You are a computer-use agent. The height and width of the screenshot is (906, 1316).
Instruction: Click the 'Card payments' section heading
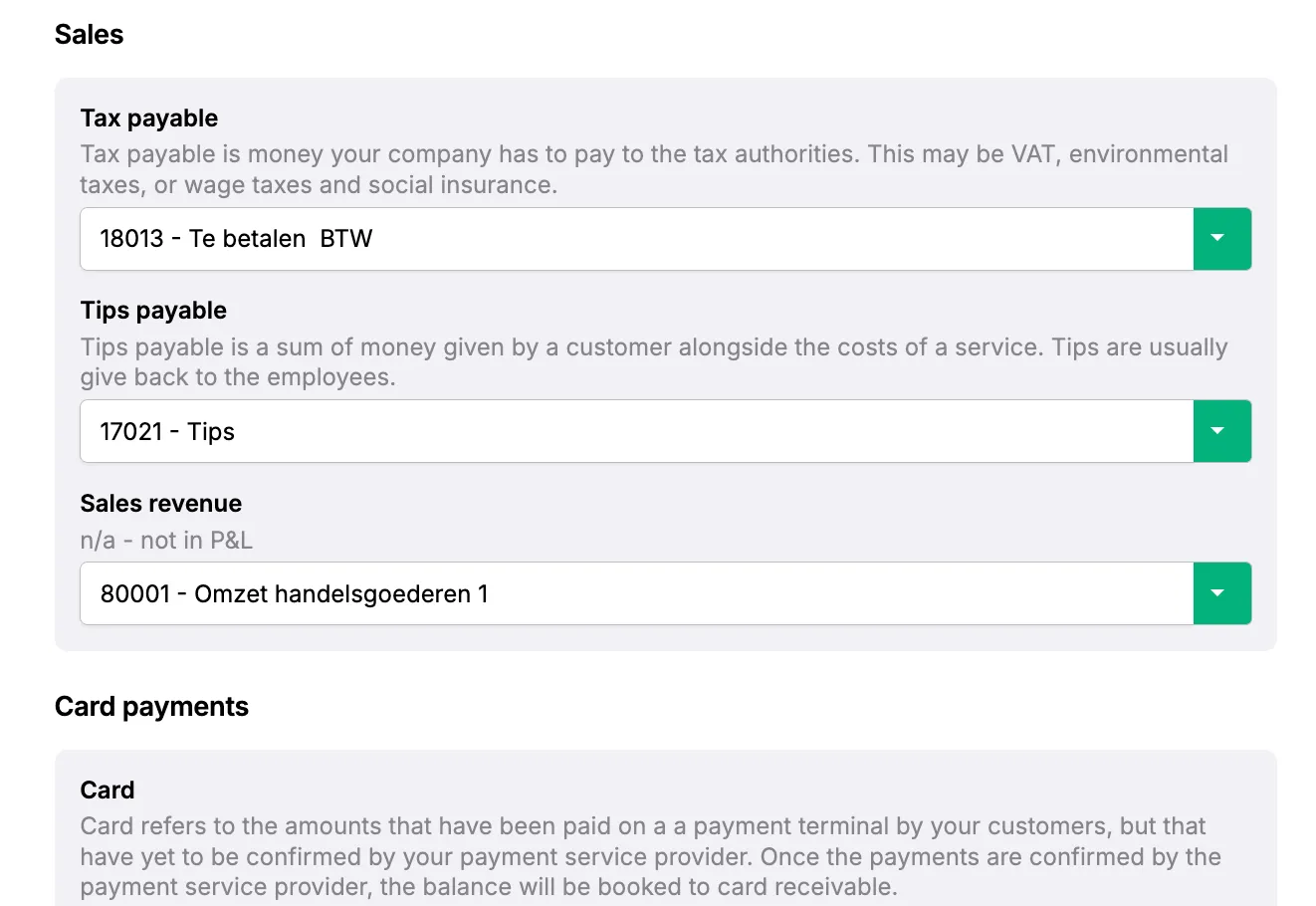[151, 707]
